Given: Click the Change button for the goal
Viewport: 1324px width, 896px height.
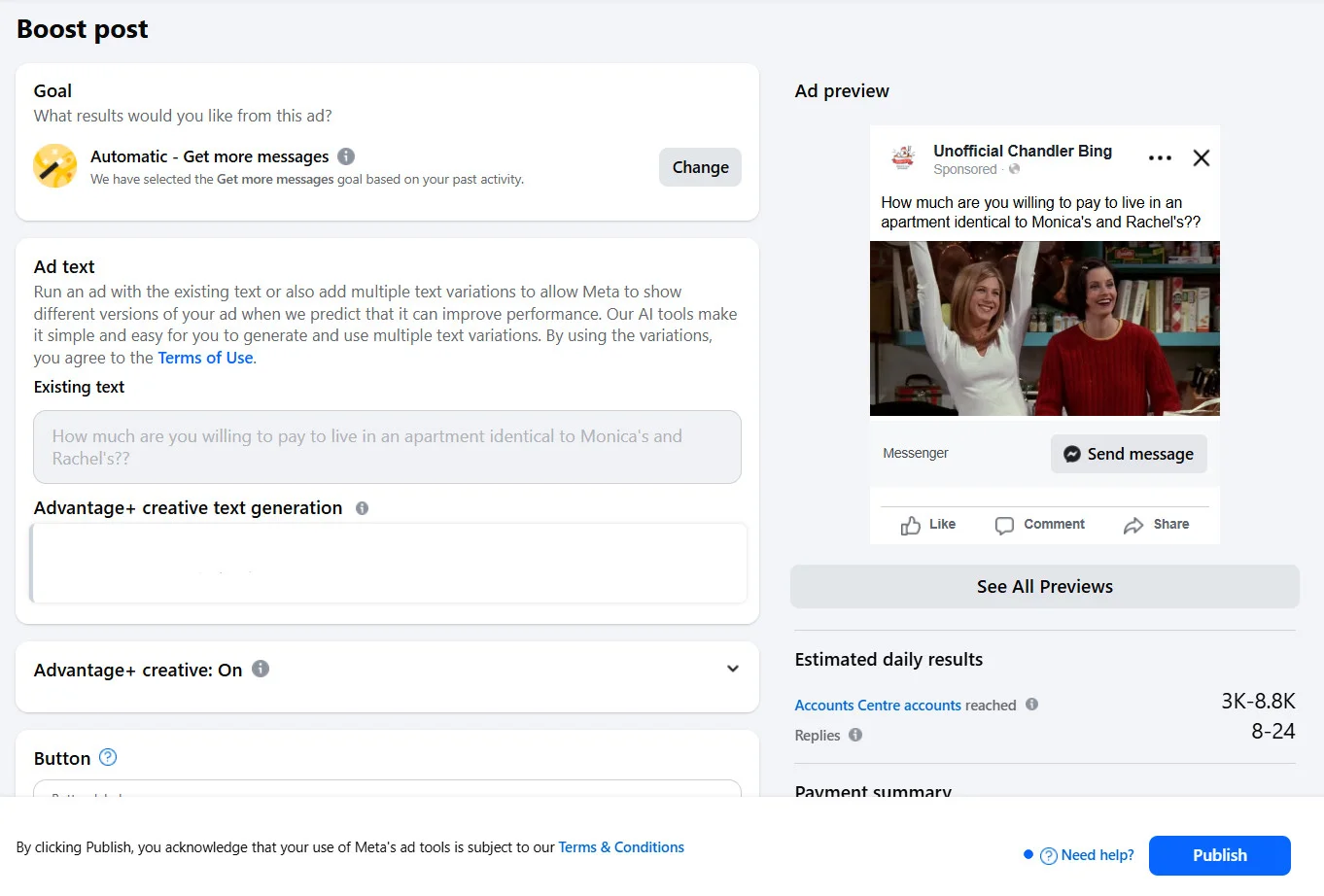Looking at the screenshot, I should tap(700, 167).
